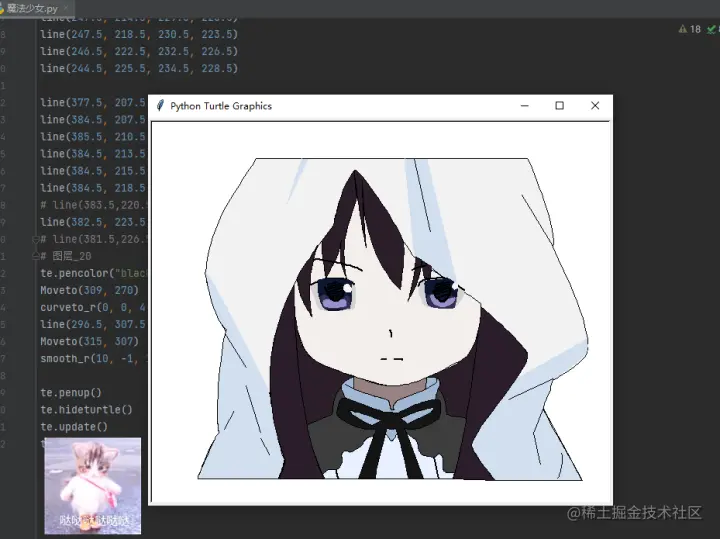720x539 pixels.
Task: Place cursor on the 'line(377.5, 207.5' code line
Action: coord(93,102)
